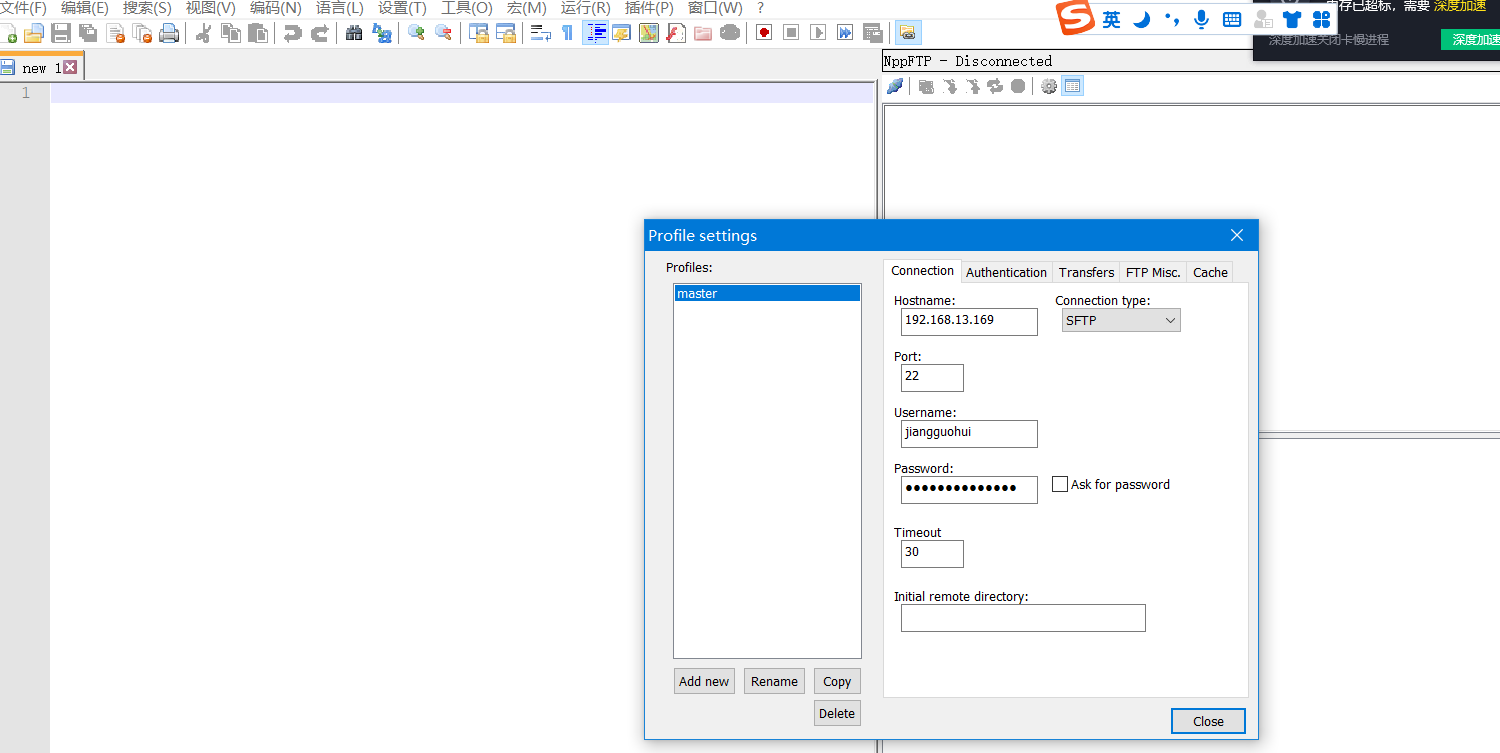Zoom in using the magnifier plus icon
Viewport: 1500px width, 753px height.
tap(416, 32)
